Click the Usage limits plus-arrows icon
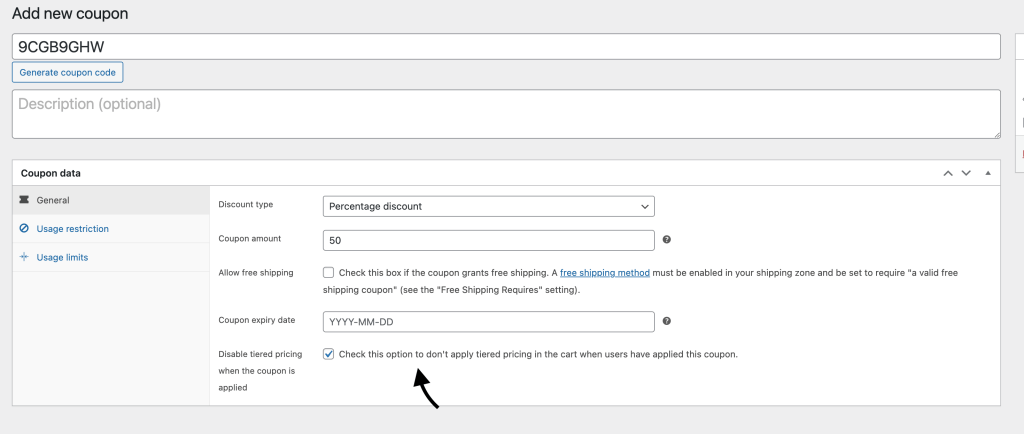1024x434 pixels. 24,257
